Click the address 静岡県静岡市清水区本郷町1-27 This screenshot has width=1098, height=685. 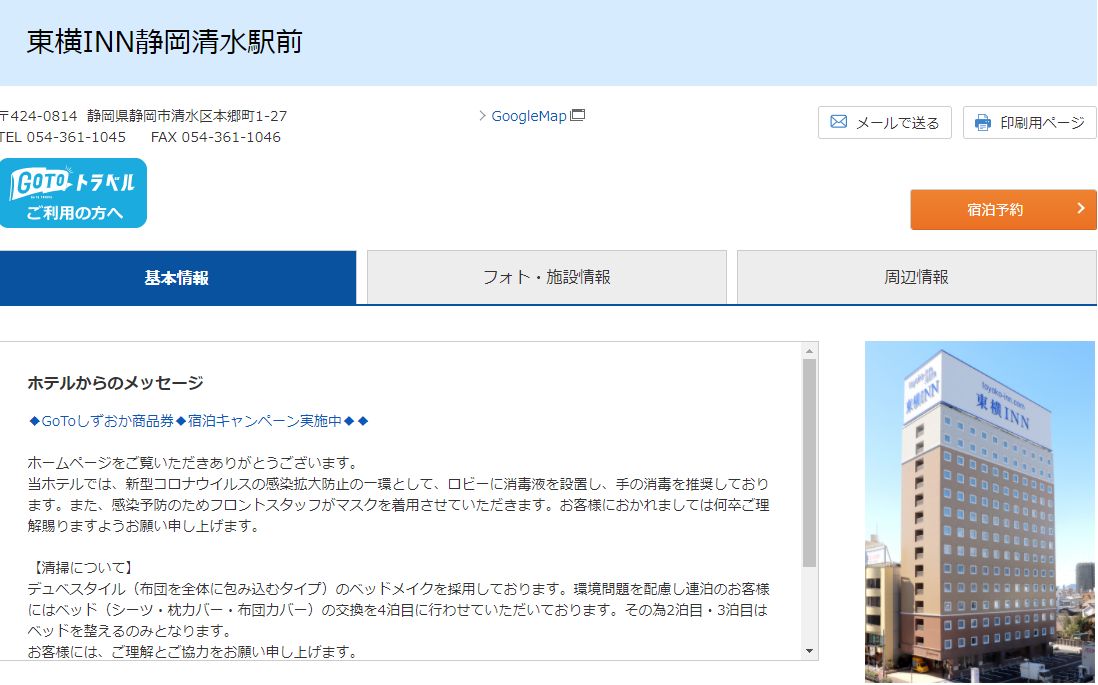pos(187,116)
